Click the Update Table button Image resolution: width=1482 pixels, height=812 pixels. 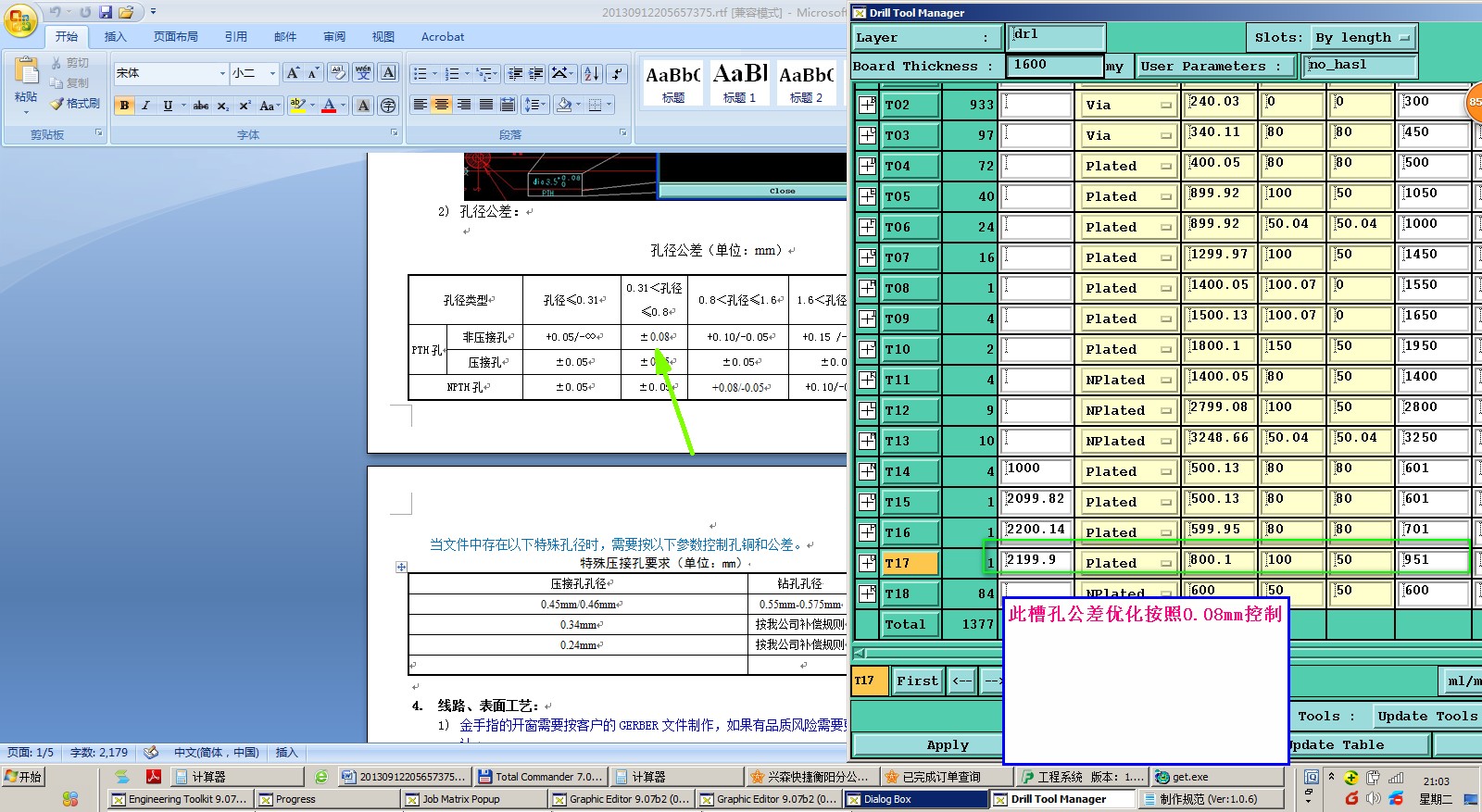[1359, 744]
